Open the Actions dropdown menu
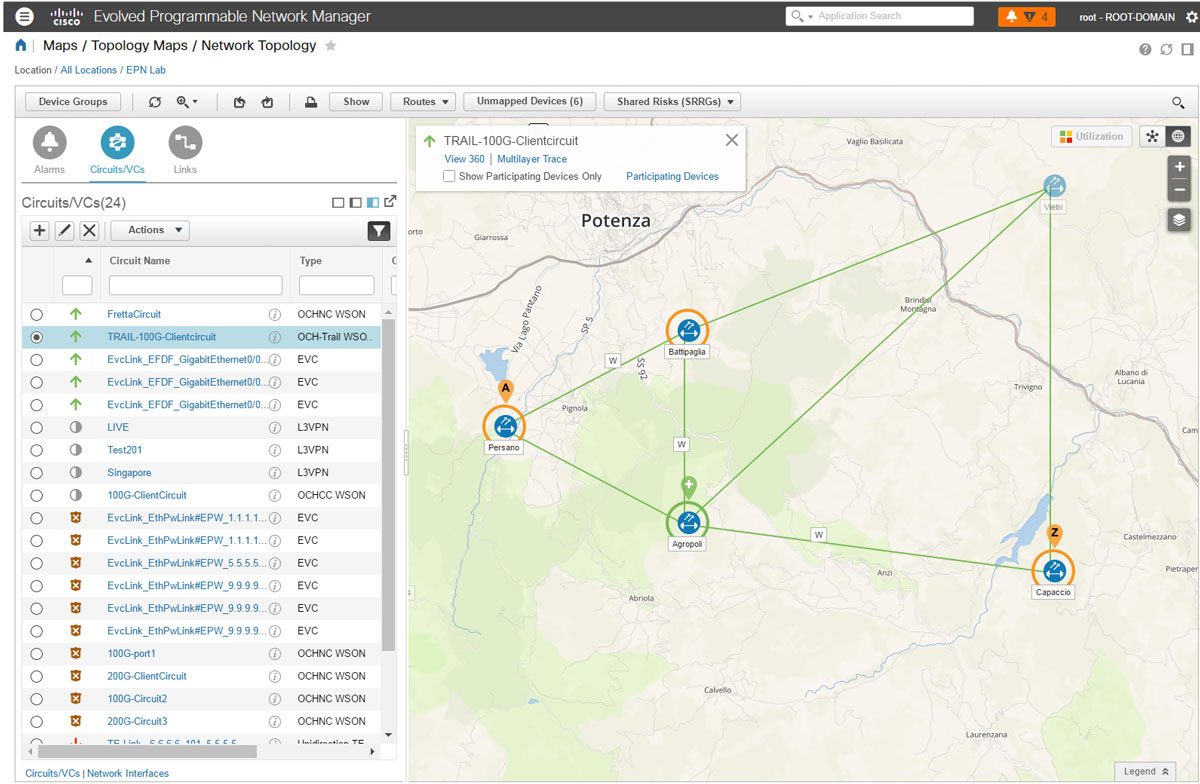1200x784 pixels. pyautogui.click(x=150, y=230)
